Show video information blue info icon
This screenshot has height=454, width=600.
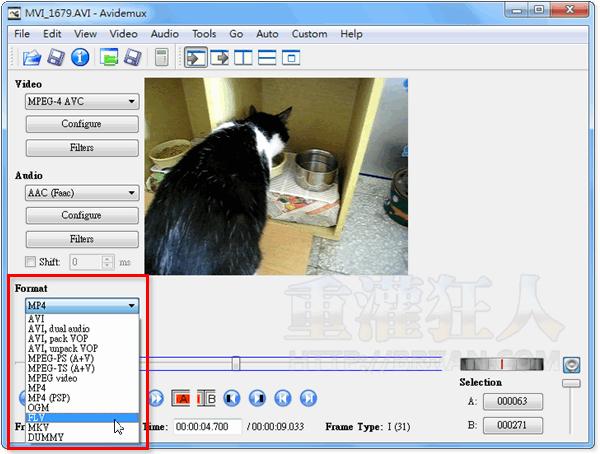point(80,58)
